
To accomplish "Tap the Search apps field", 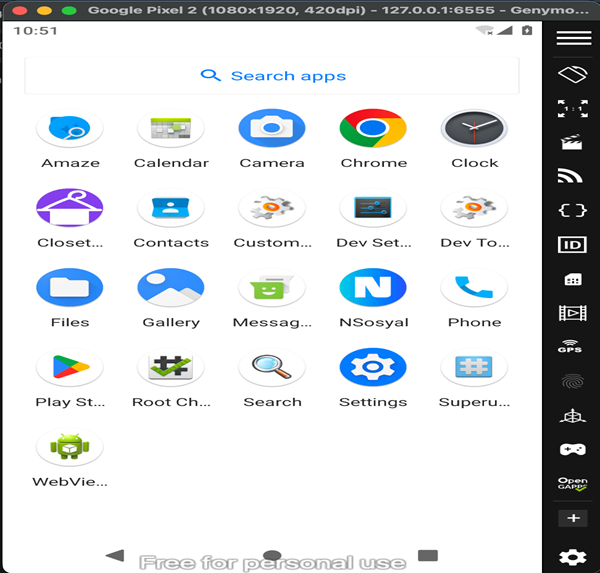I will tap(272, 75).
